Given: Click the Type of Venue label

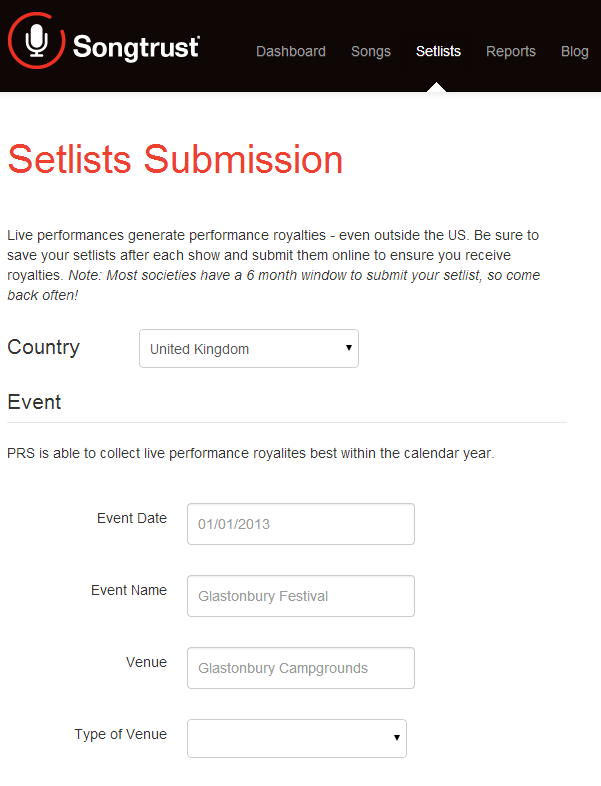Looking at the screenshot, I should pyautogui.click(x=121, y=734).
